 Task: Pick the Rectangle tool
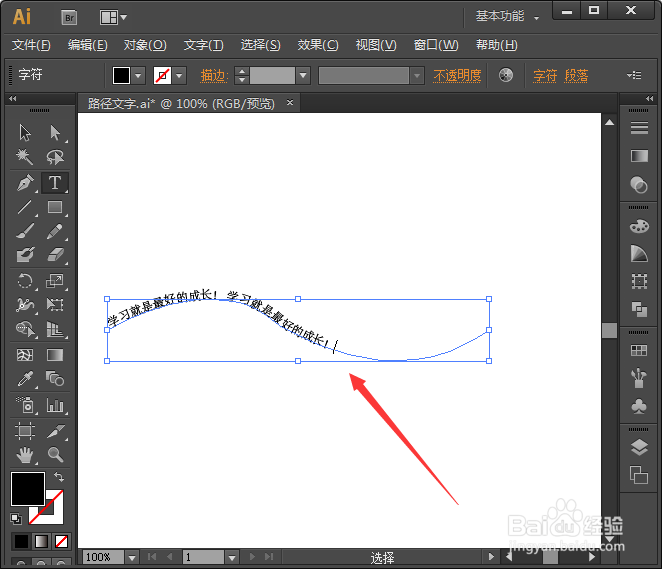tap(55, 207)
